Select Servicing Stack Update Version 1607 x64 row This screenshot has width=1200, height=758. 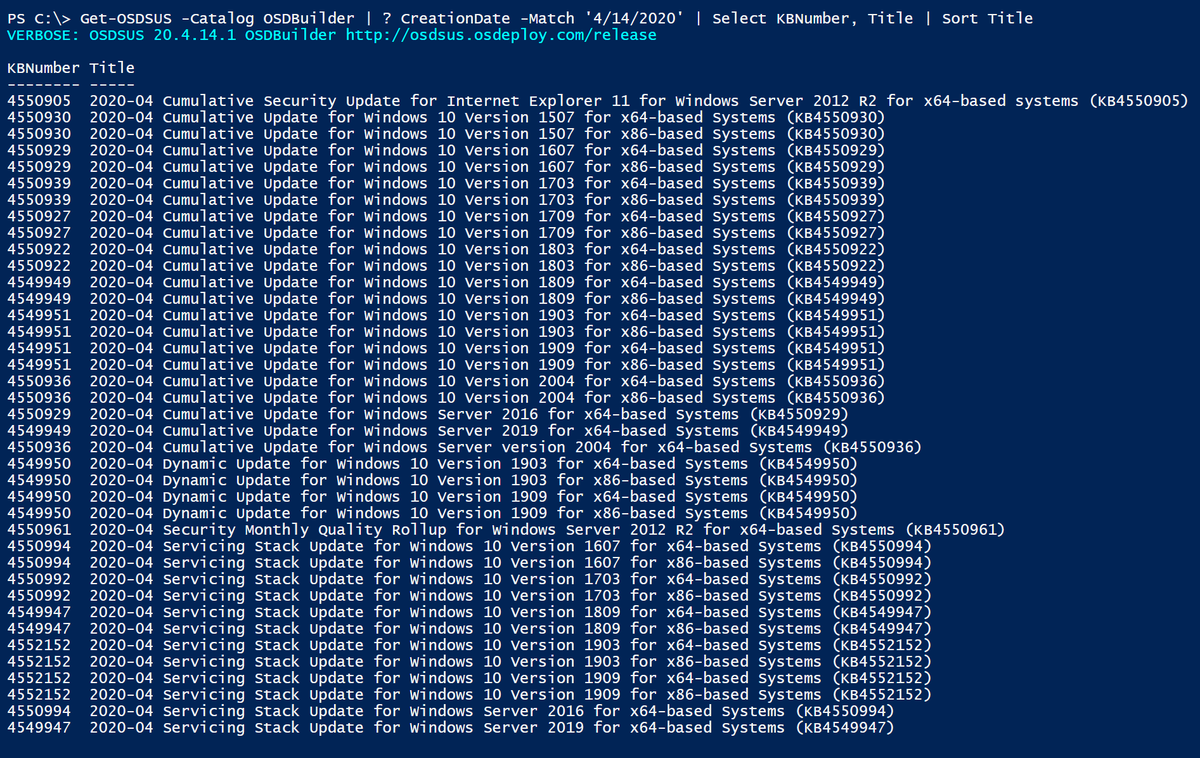(x=469, y=547)
